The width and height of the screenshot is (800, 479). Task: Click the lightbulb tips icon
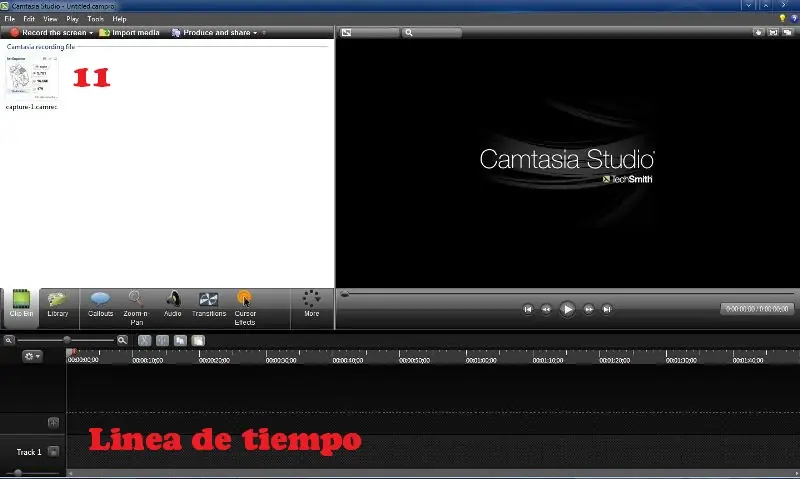[782, 18]
